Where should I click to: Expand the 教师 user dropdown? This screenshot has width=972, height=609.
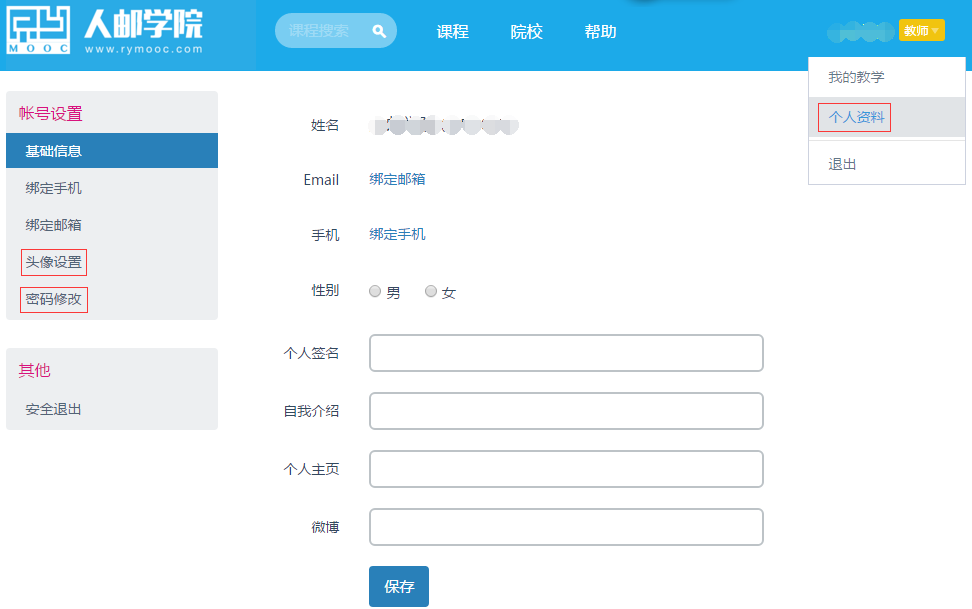pos(921,31)
